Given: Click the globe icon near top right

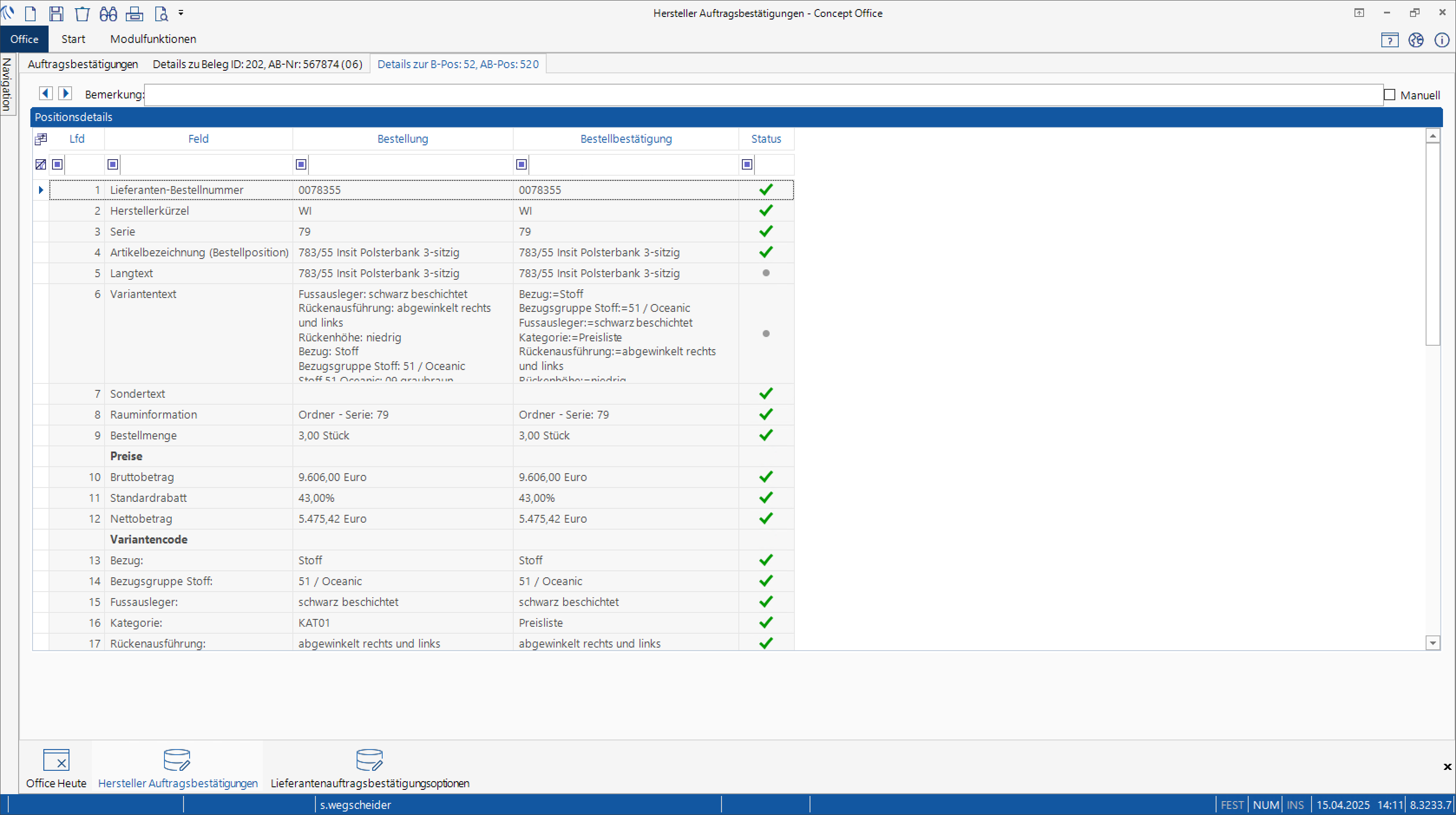Looking at the screenshot, I should tap(1417, 39).
